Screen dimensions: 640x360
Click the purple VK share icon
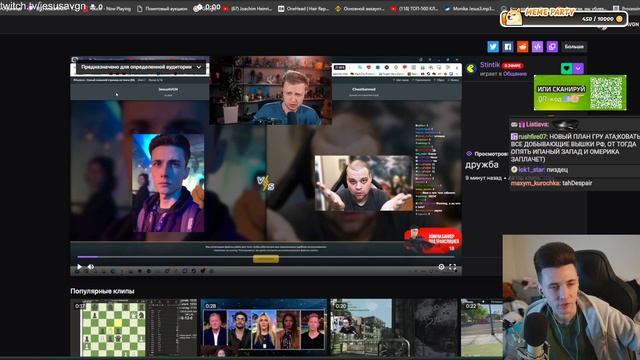click(537, 47)
